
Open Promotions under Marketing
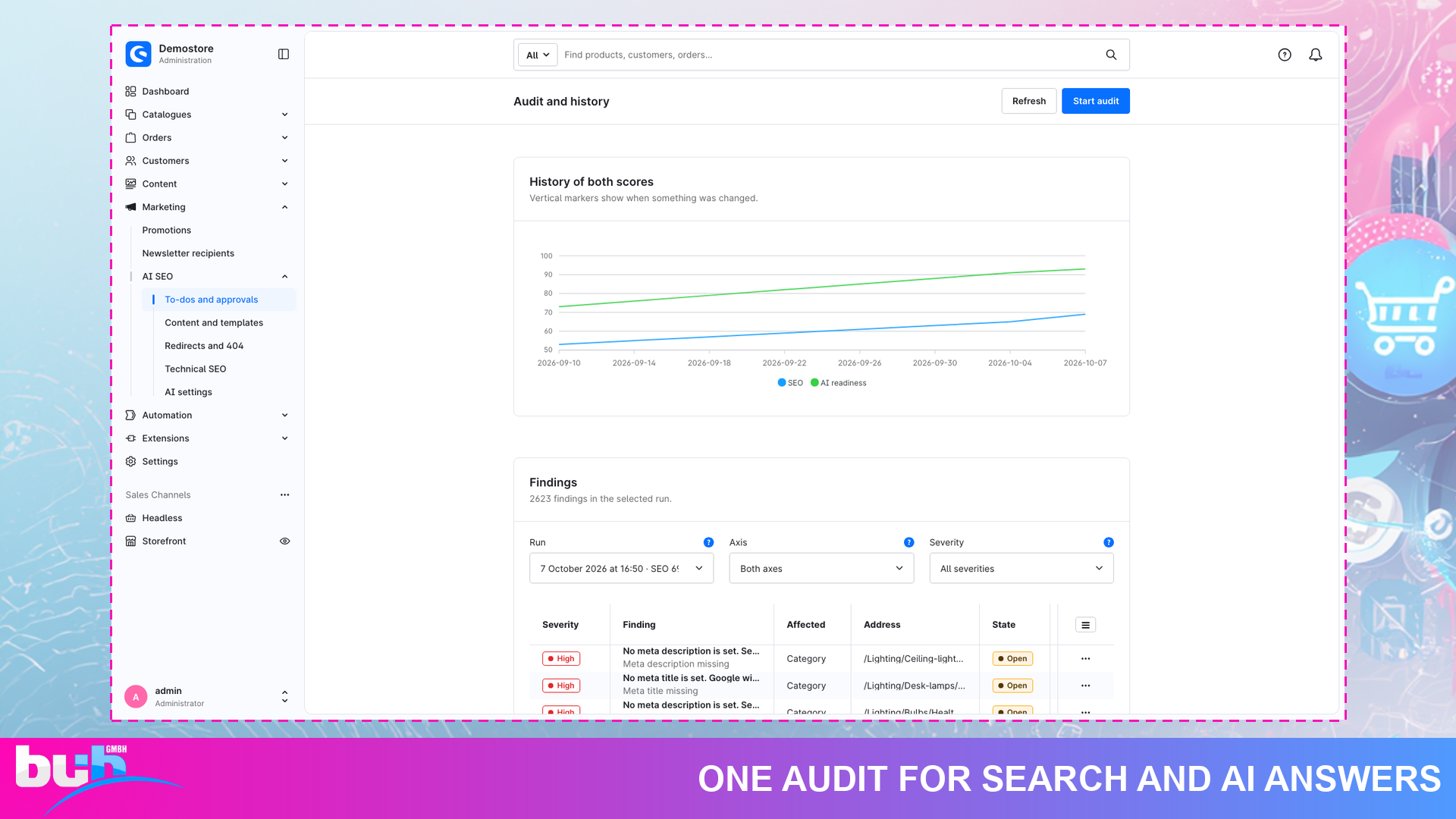point(166,230)
